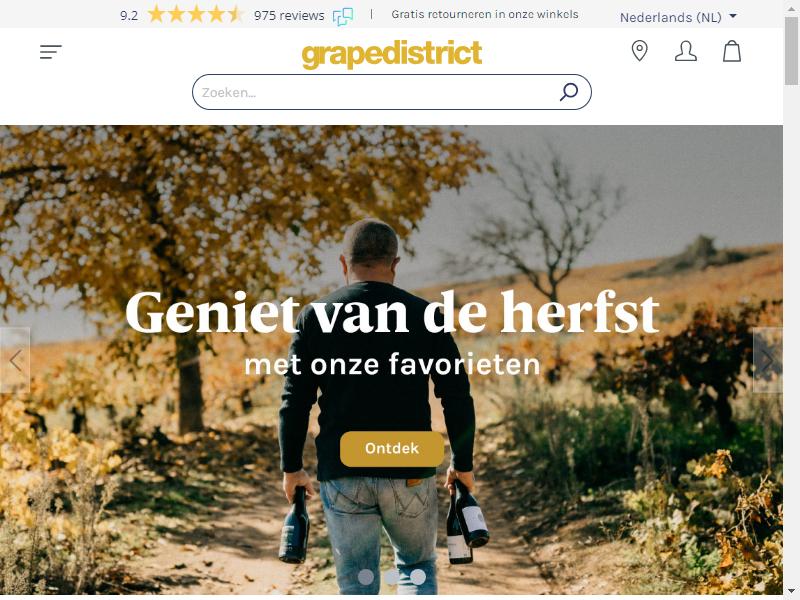Expand the Nederlands (NL) country dropdown
Screen dimensions: 800x600
pos(679,17)
